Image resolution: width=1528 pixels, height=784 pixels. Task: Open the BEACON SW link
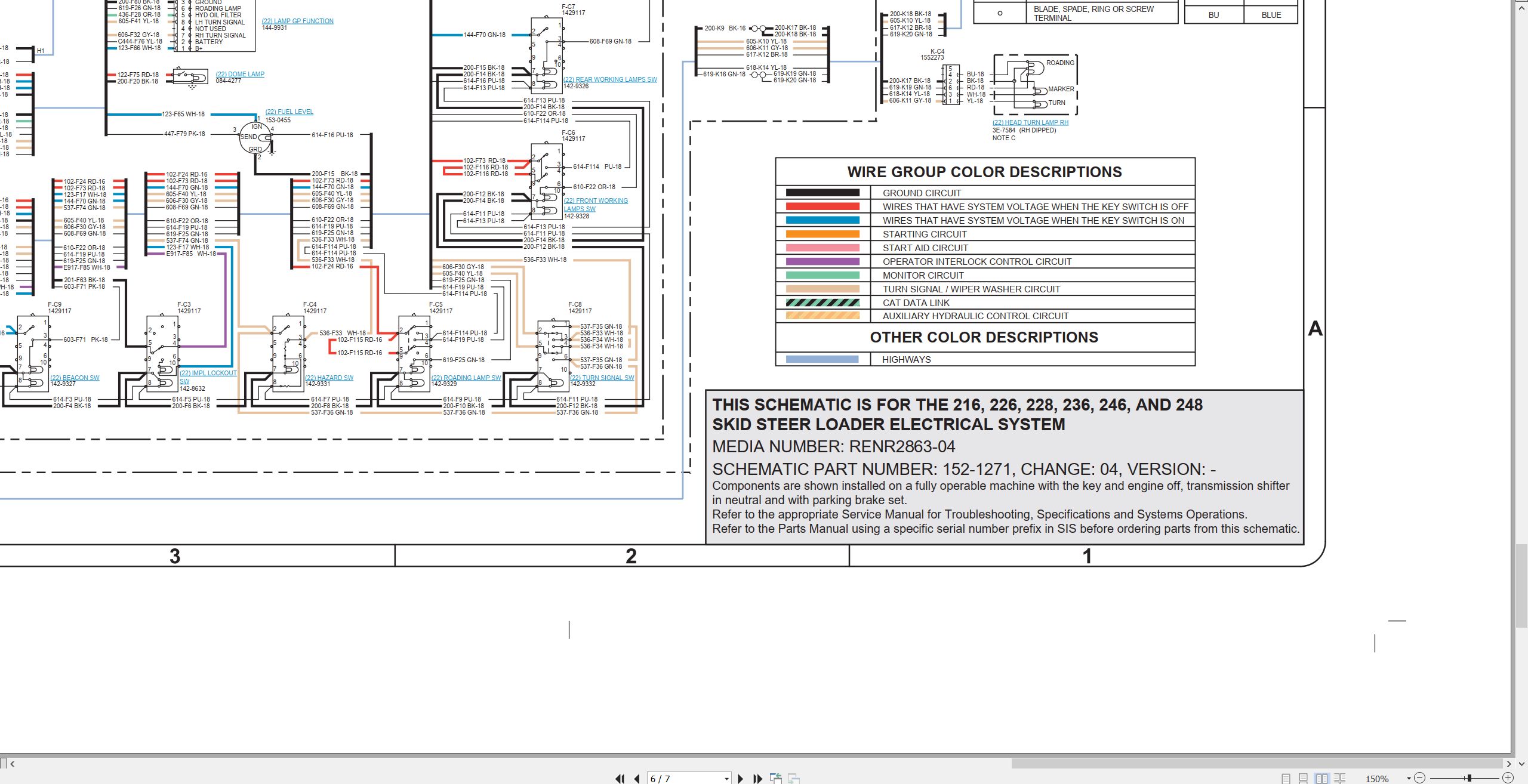(x=75, y=378)
